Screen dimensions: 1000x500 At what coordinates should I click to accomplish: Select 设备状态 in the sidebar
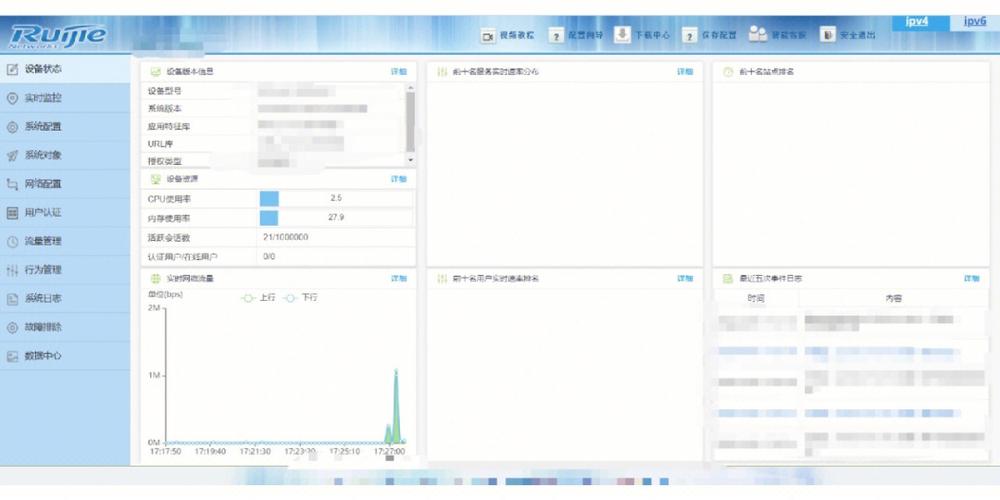tap(66, 69)
